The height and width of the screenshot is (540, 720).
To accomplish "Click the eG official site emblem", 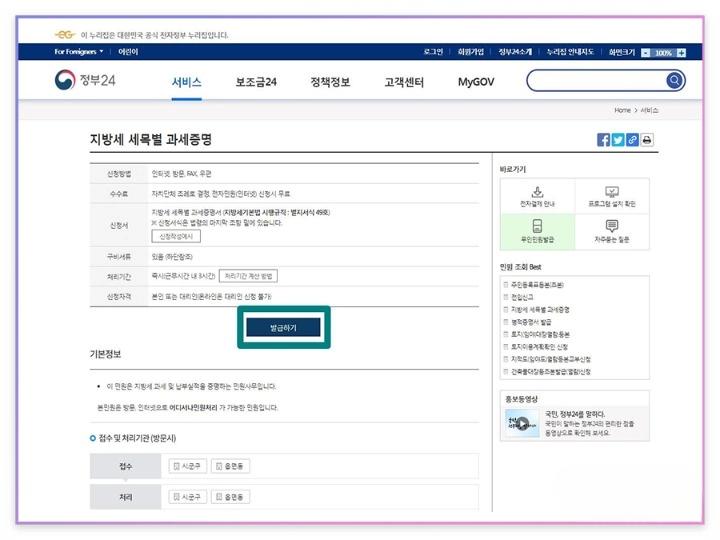I will point(64,35).
